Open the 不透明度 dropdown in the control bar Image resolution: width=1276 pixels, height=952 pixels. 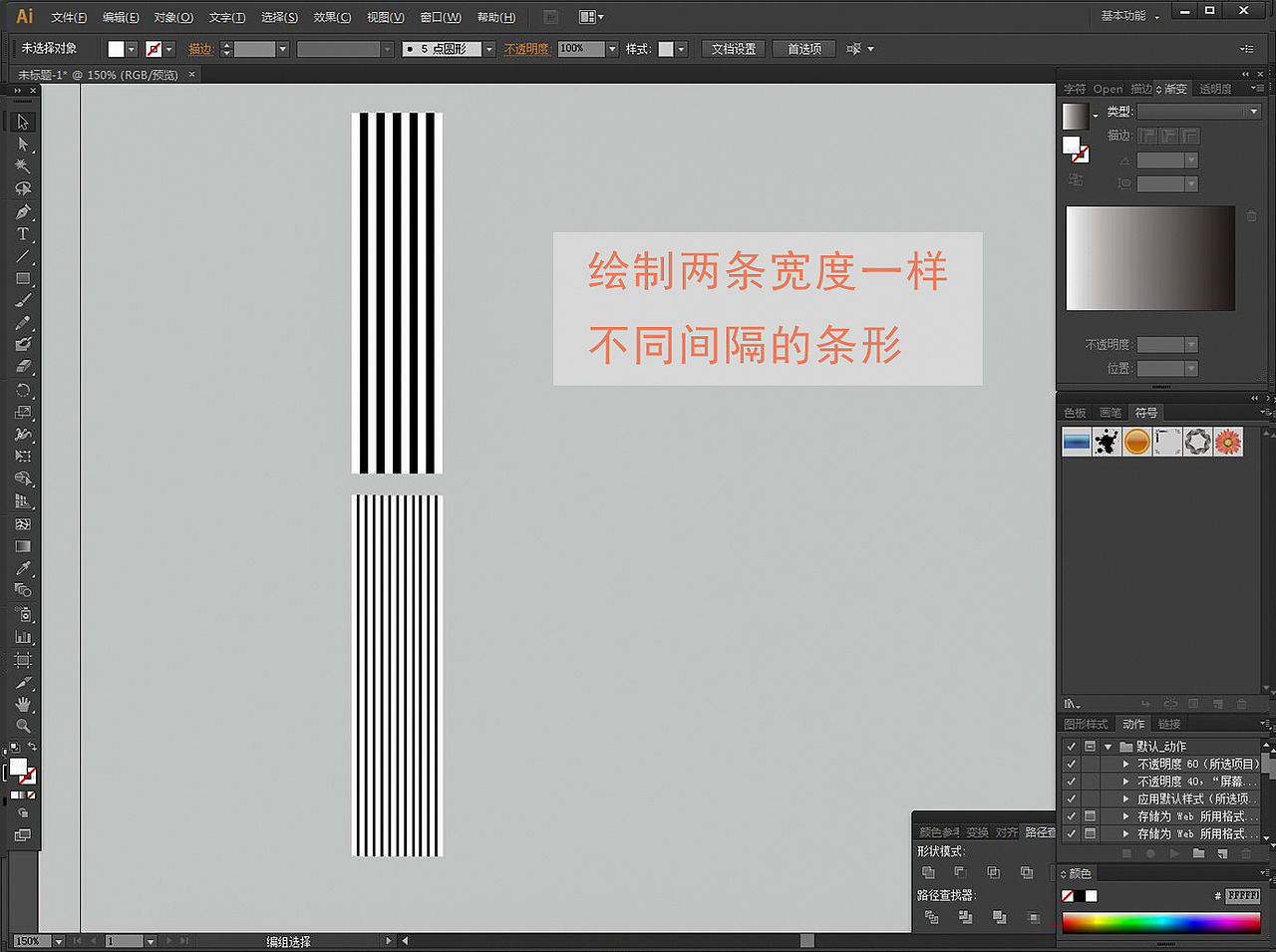(613, 48)
